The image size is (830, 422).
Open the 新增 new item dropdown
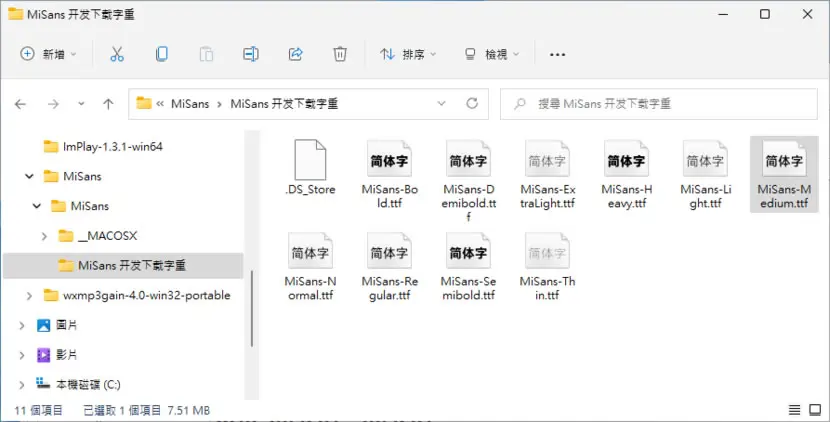(x=48, y=54)
